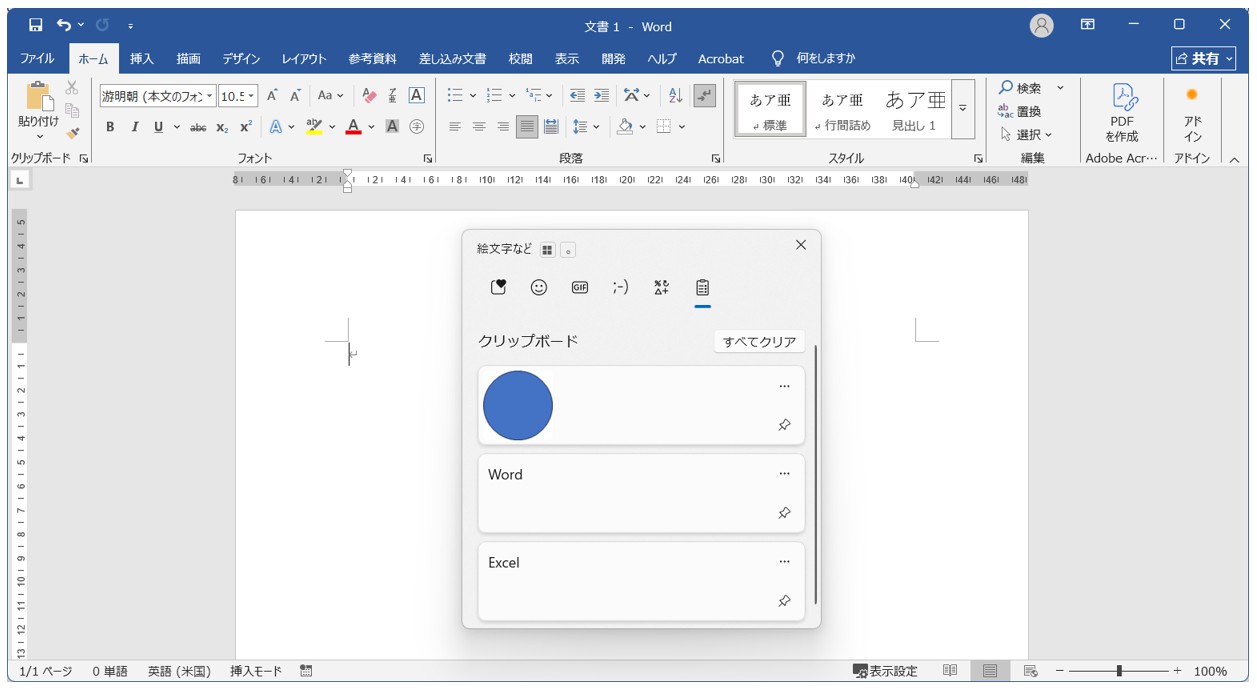Click the すべてクリア button in the clipboard panel
This screenshot has width=1257, height=690.
click(x=760, y=341)
